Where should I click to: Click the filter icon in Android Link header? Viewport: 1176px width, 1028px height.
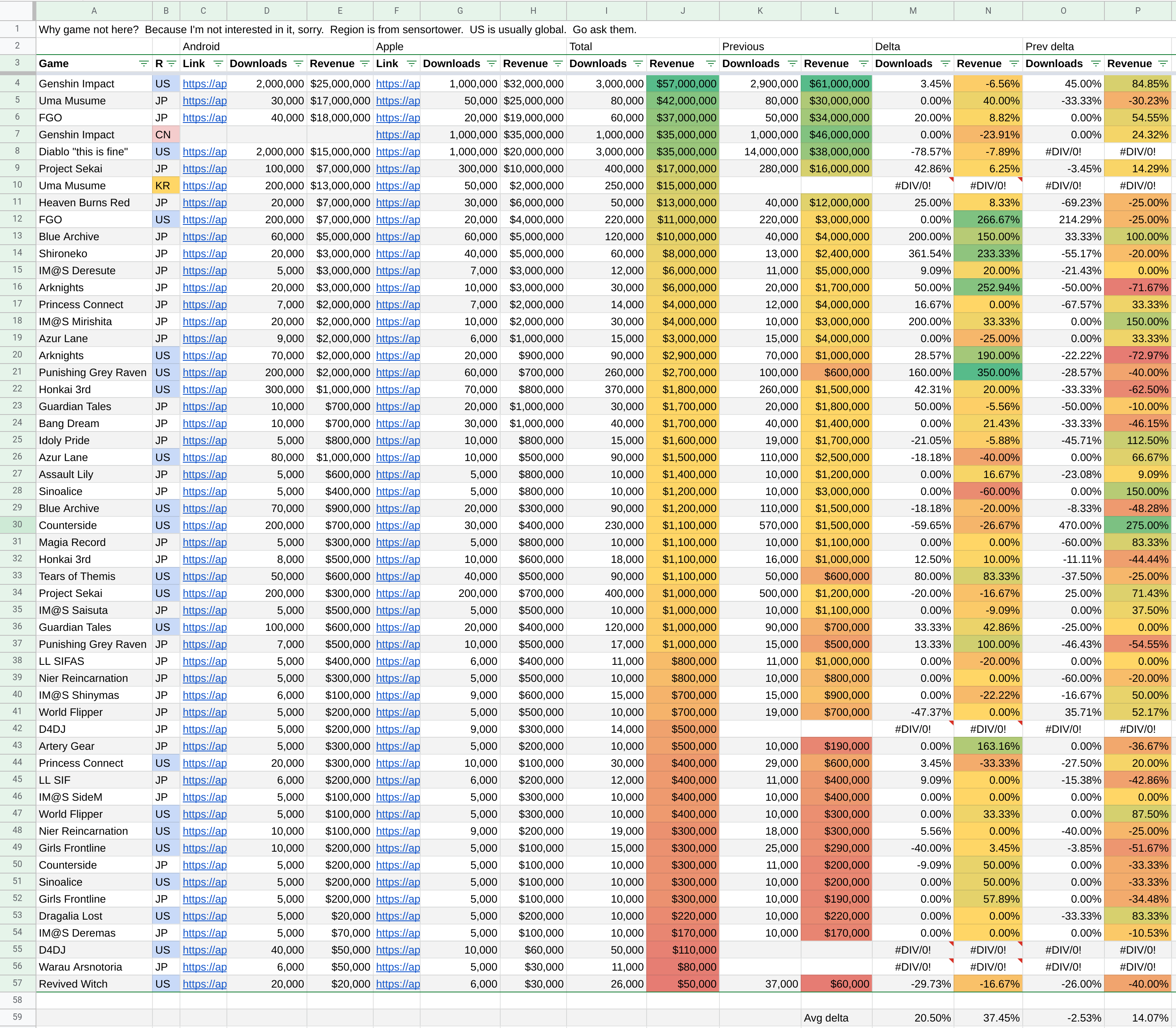[218, 63]
